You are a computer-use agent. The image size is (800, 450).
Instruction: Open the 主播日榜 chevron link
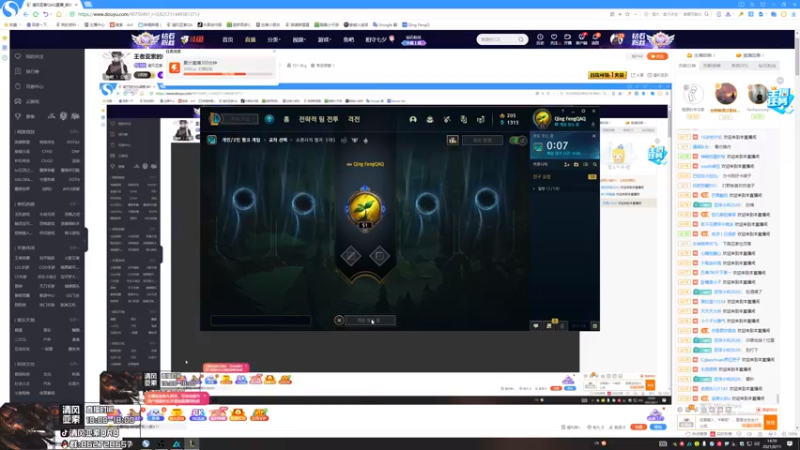point(701,55)
